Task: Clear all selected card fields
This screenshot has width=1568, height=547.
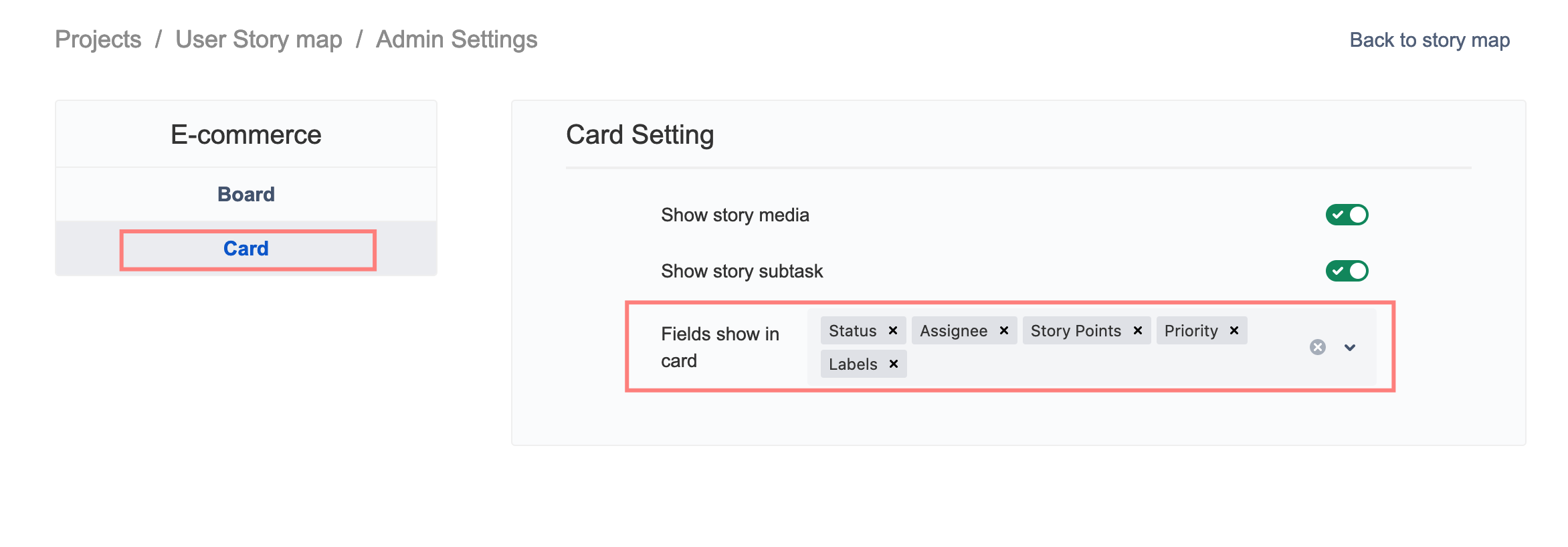Action: [x=1318, y=347]
